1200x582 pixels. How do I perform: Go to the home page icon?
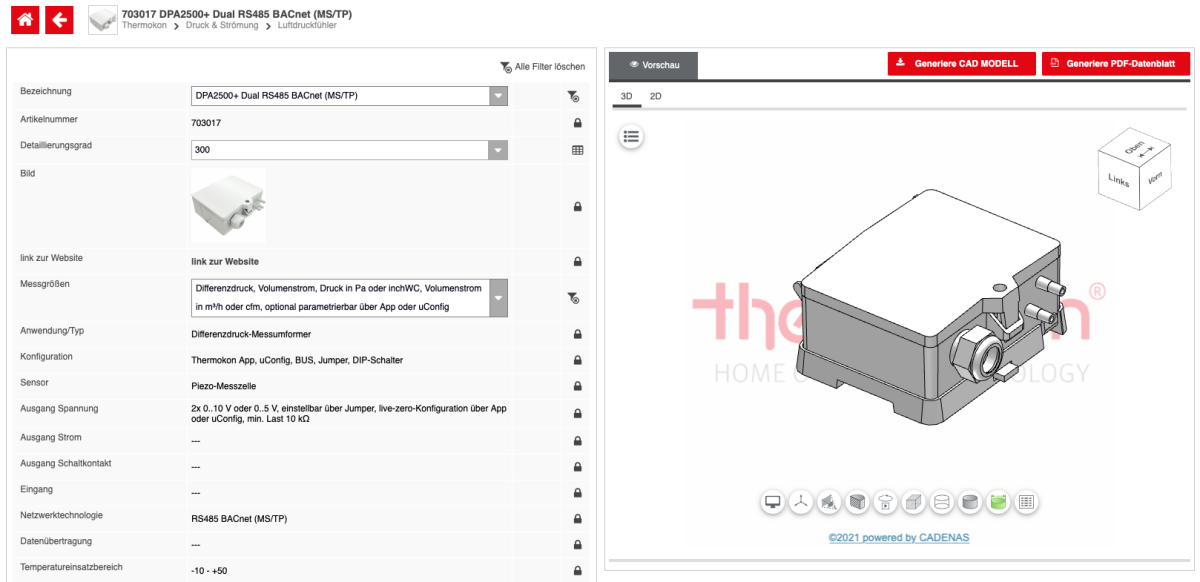[25, 19]
